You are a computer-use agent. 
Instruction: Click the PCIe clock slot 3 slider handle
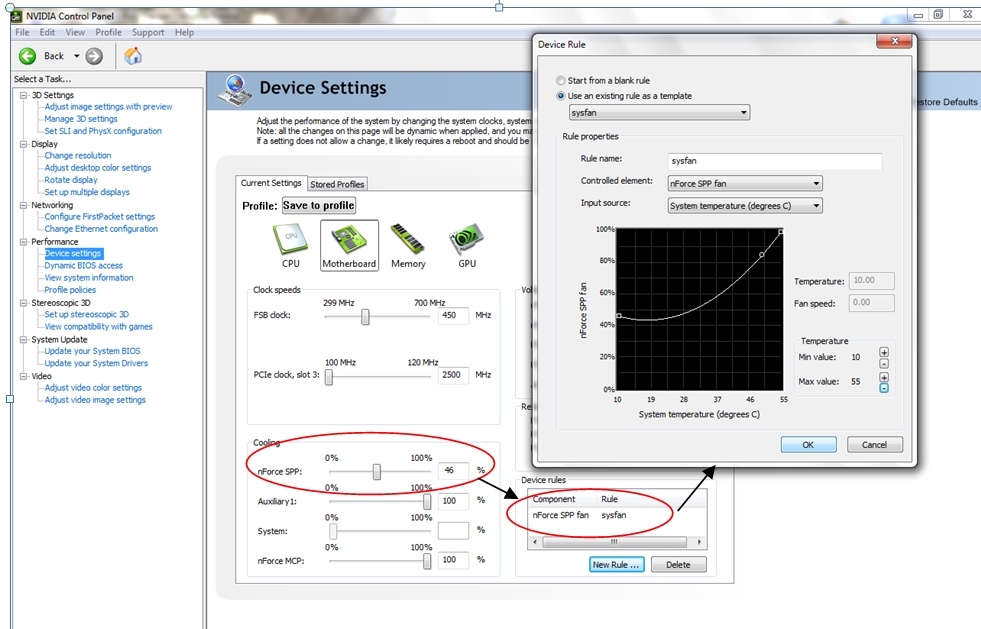328,377
